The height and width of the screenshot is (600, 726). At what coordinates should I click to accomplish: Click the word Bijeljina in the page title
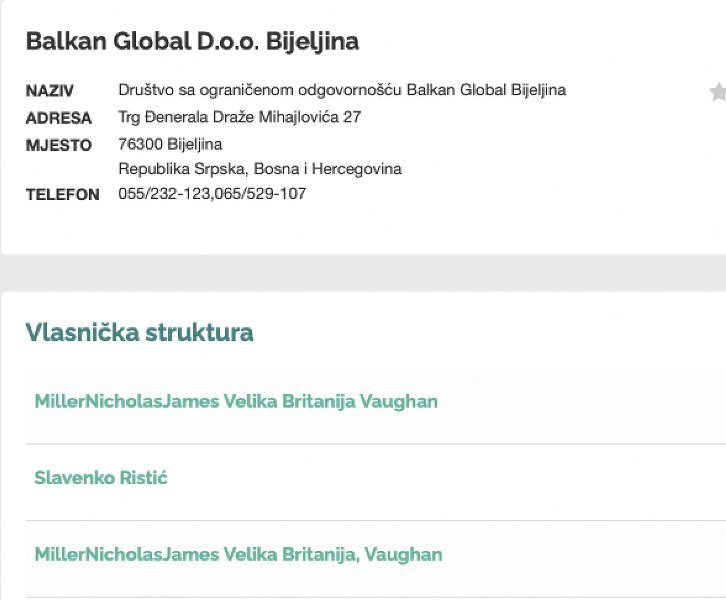point(312,42)
